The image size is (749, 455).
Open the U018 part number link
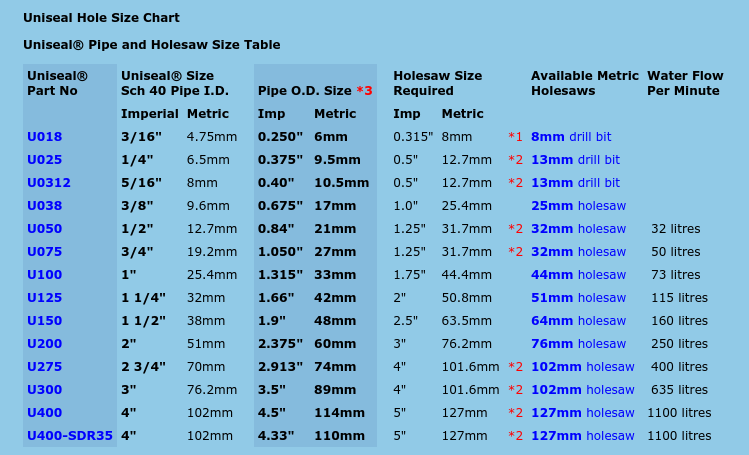coord(44,137)
